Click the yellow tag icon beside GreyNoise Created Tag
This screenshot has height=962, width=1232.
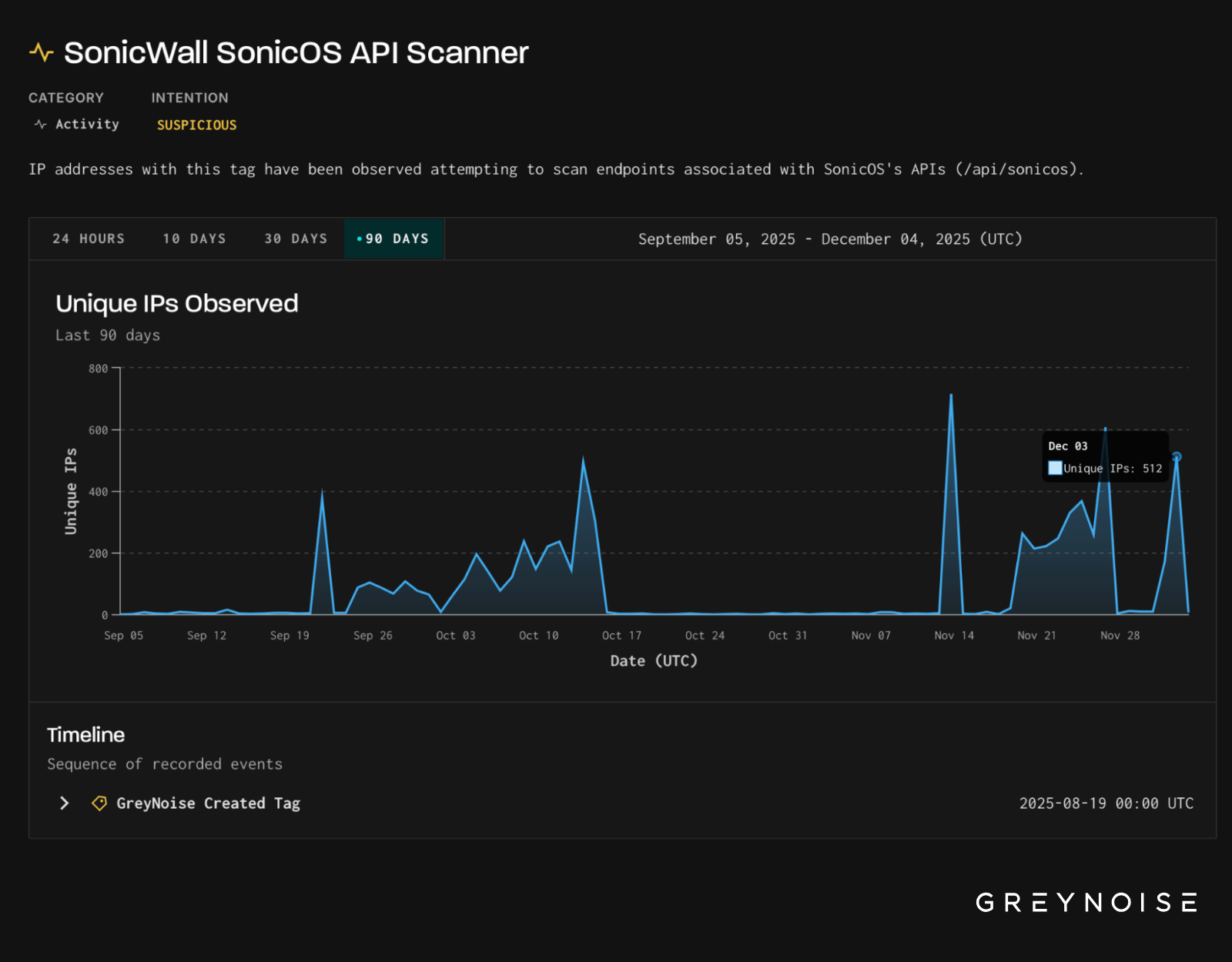pyautogui.click(x=99, y=803)
